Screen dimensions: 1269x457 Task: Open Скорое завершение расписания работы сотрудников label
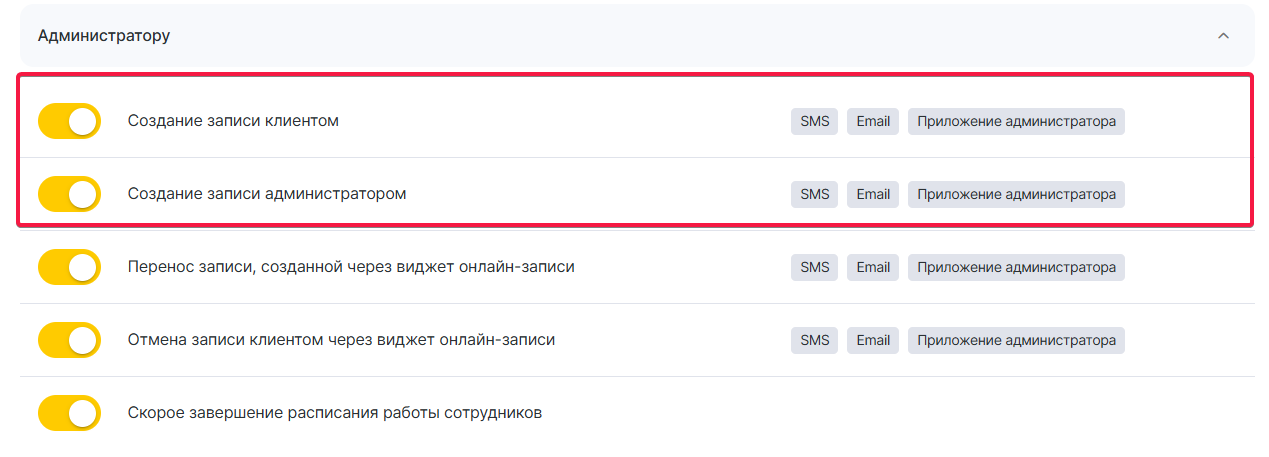coord(335,413)
